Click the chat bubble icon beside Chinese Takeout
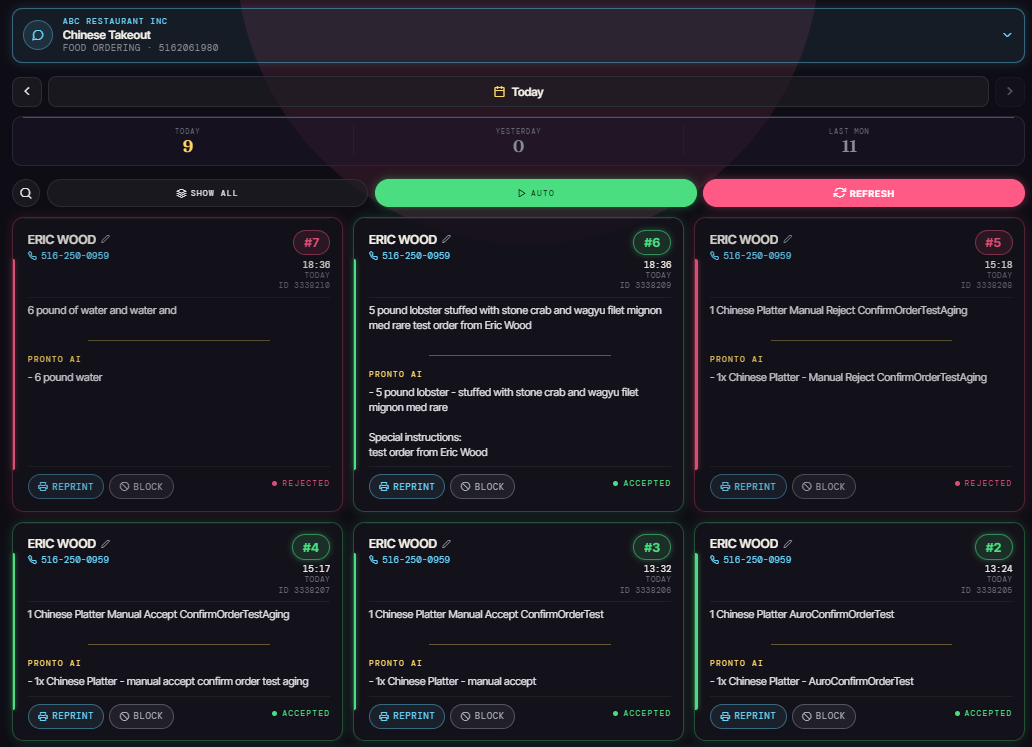The width and height of the screenshot is (1032, 747). (x=38, y=35)
